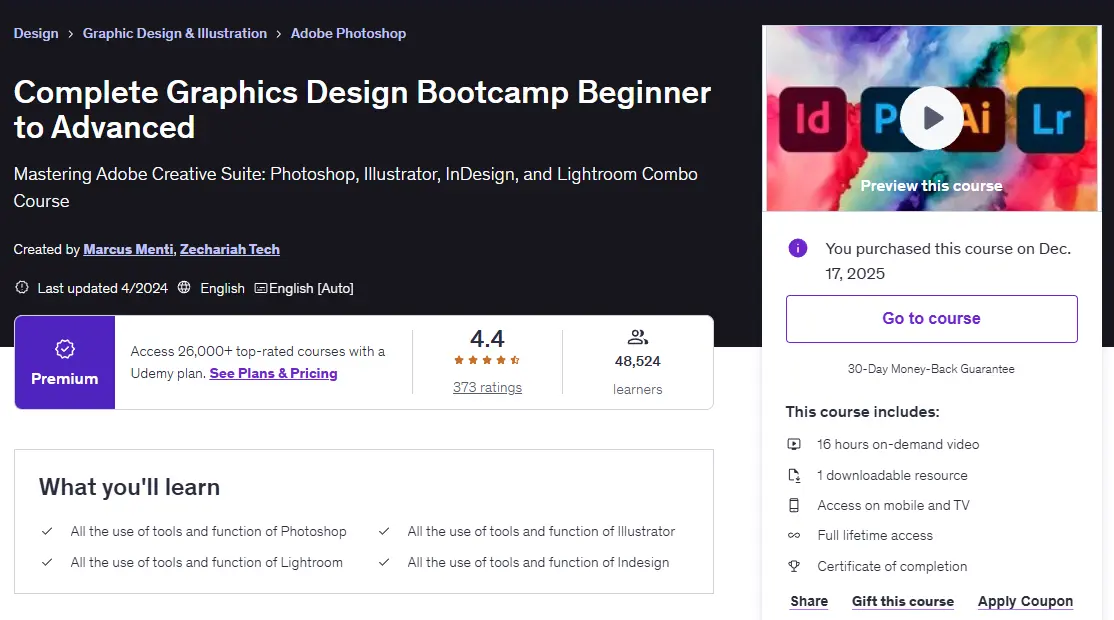Viewport: 1114px width, 620px height.
Task: Click the downloadable resource file icon
Action: click(794, 475)
